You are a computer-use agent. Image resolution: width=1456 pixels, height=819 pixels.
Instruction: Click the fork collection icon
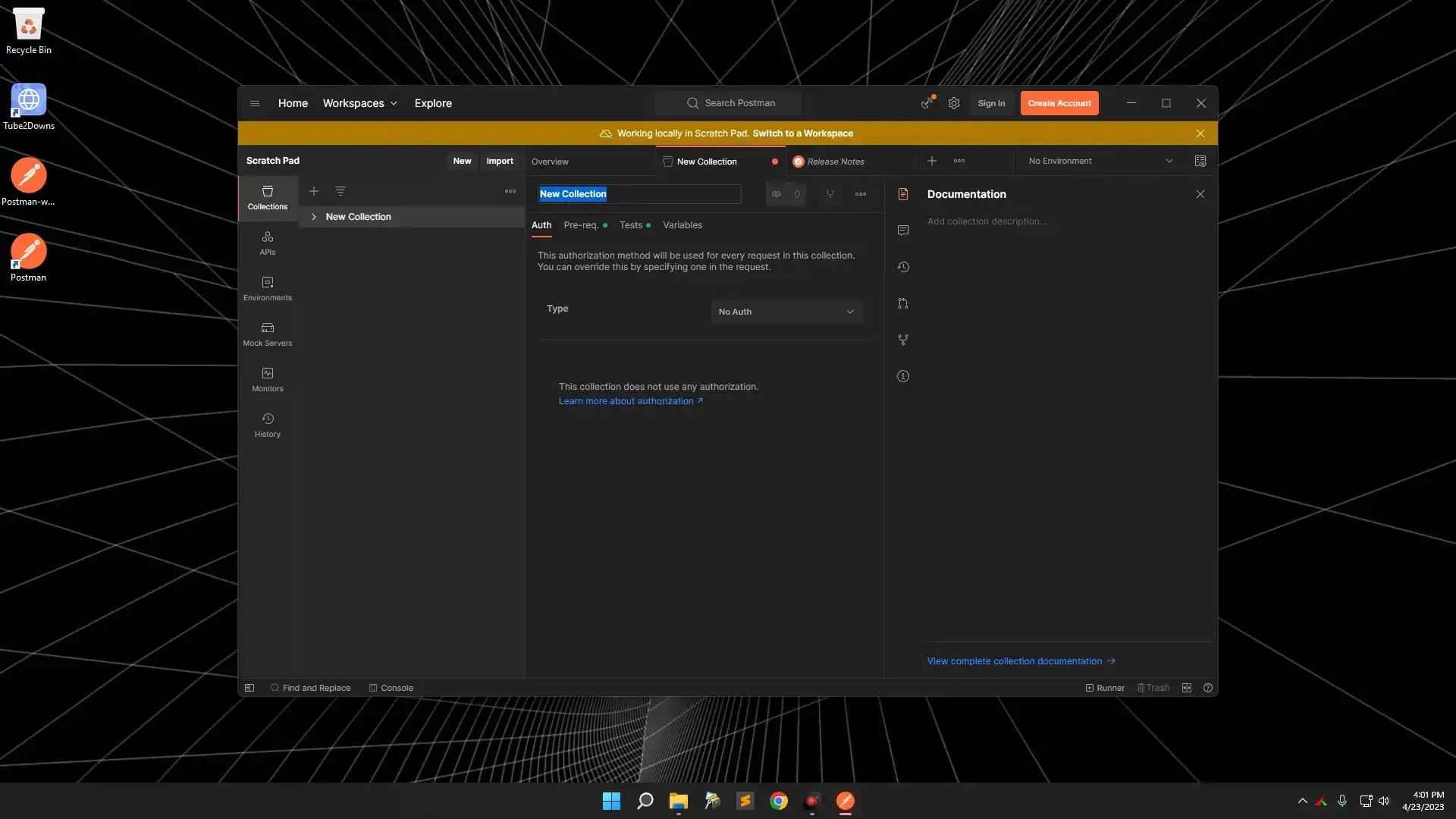tap(830, 194)
